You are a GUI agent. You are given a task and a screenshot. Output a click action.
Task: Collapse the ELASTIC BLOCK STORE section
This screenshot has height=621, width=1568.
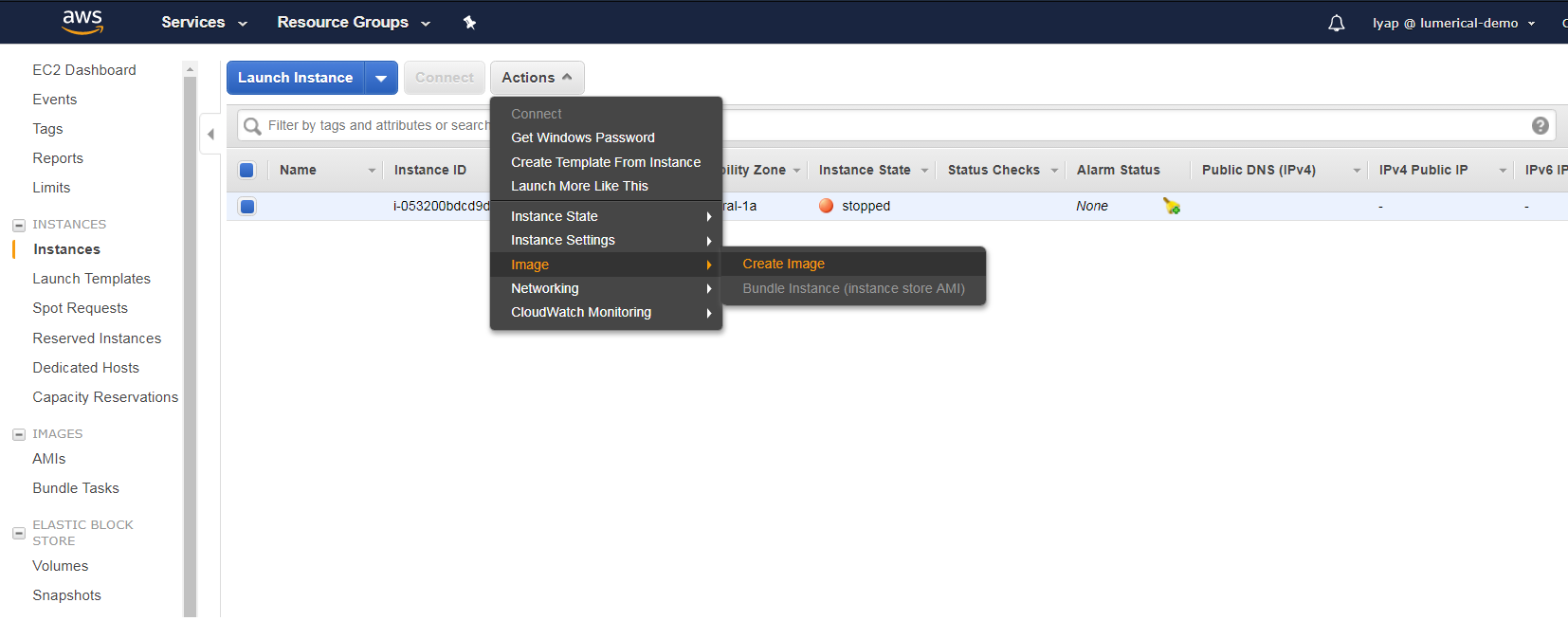[18, 534]
